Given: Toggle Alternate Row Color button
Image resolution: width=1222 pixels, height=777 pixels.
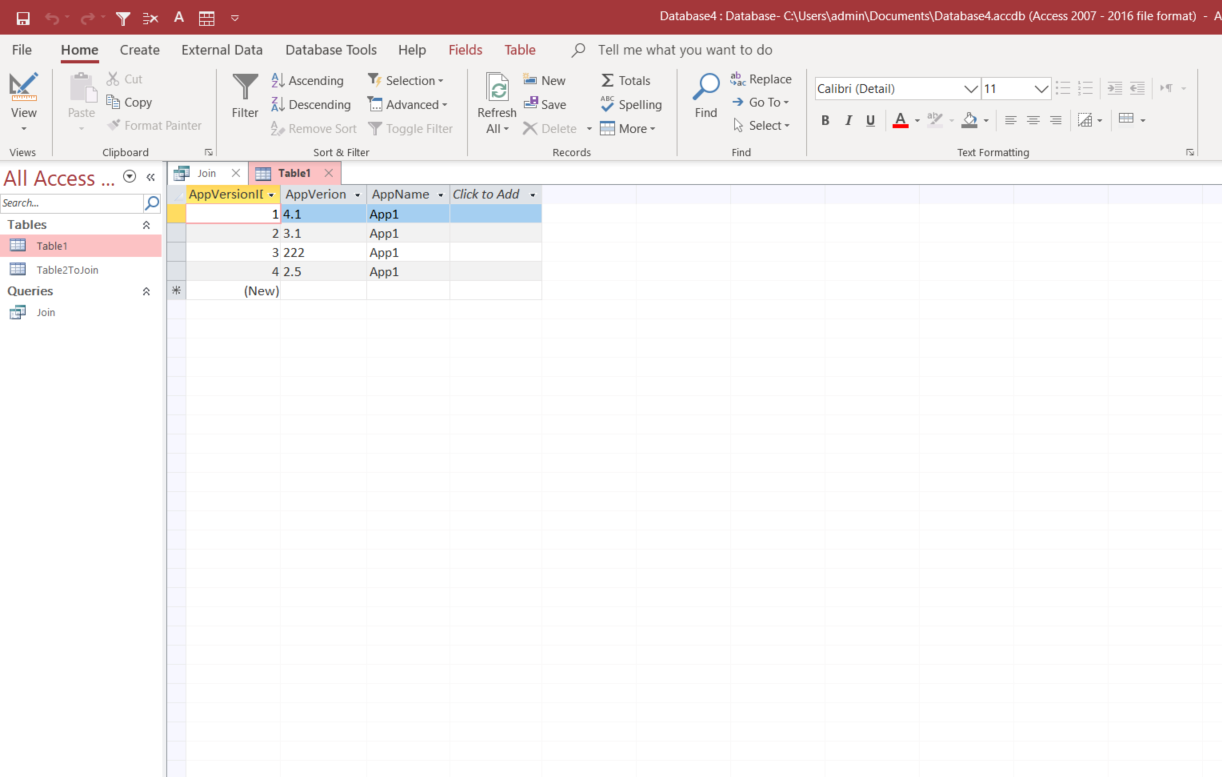Looking at the screenshot, I should (1089, 120).
